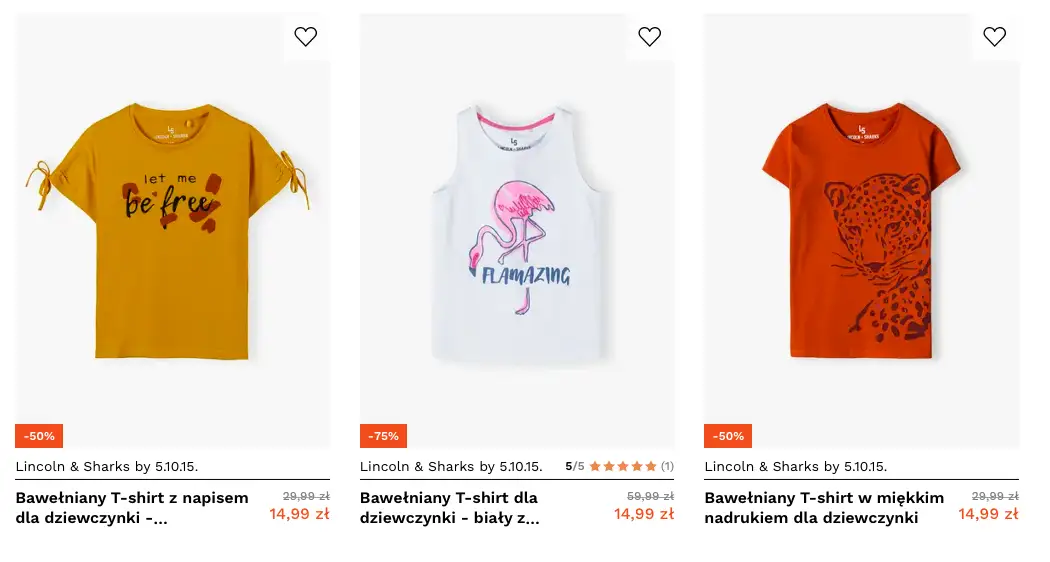Open the yellow "let me be free" T-shirt image
The width and height of the screenshot is (1050, 562).
(x=170, y=230)
